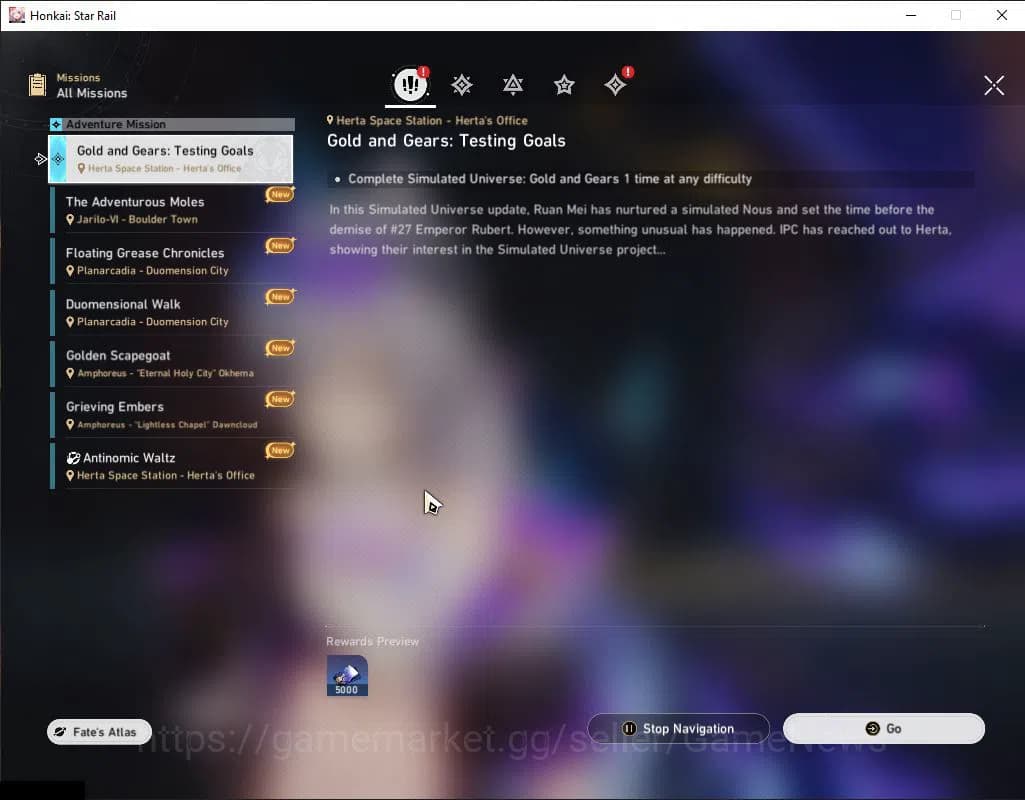
Task: Click the Complete Simulated Universe objective text
Action: tap(550, 179)
